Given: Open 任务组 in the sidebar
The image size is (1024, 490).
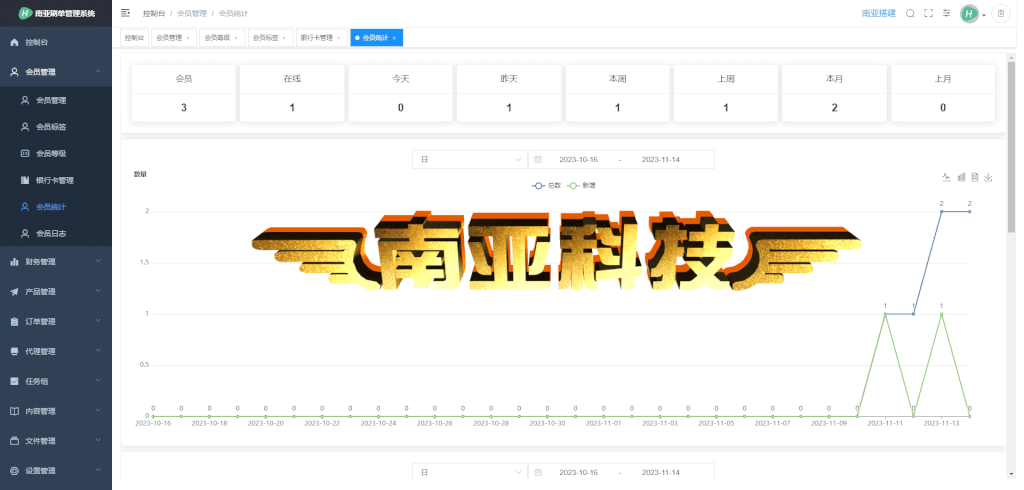Looking at the screenshot, I should pos(56,382).
